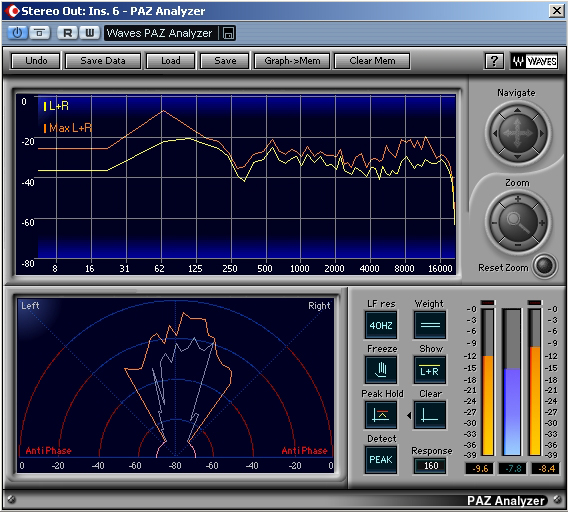Screen dimensions: 568x512
Task: Click the Navigate pad center cross
Action: (x=518, y=133)
